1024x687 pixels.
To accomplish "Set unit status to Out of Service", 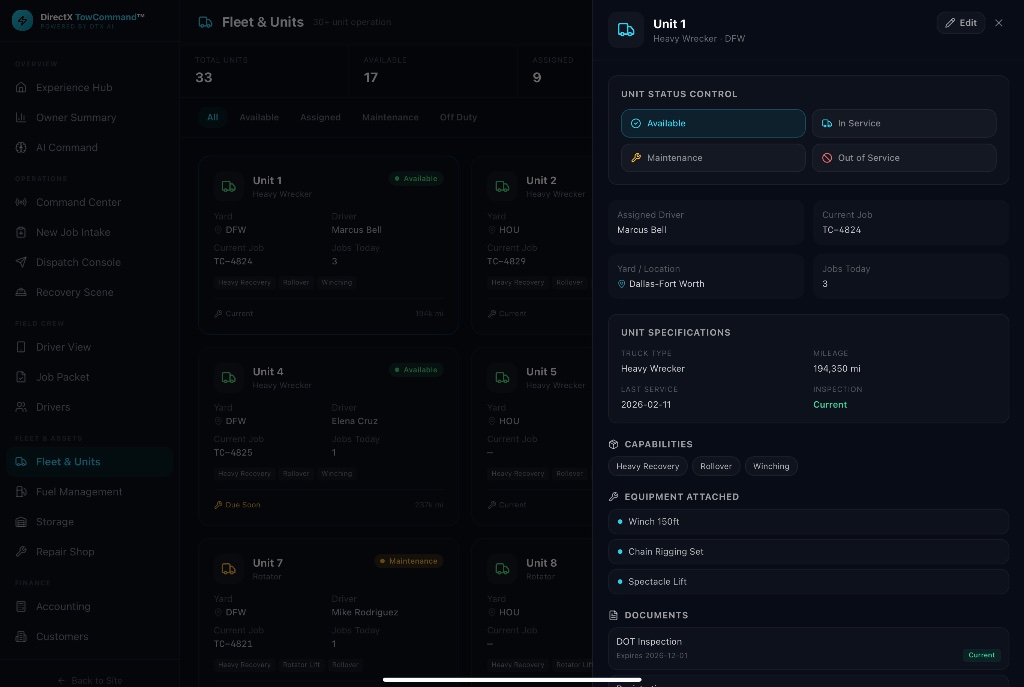I will (x=904, y=158).
